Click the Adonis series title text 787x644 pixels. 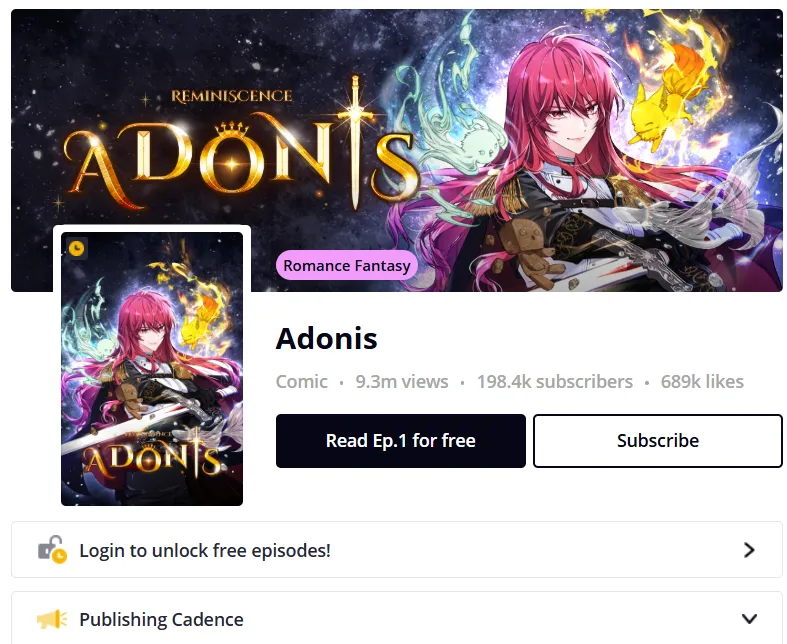[x=326, y=338]
